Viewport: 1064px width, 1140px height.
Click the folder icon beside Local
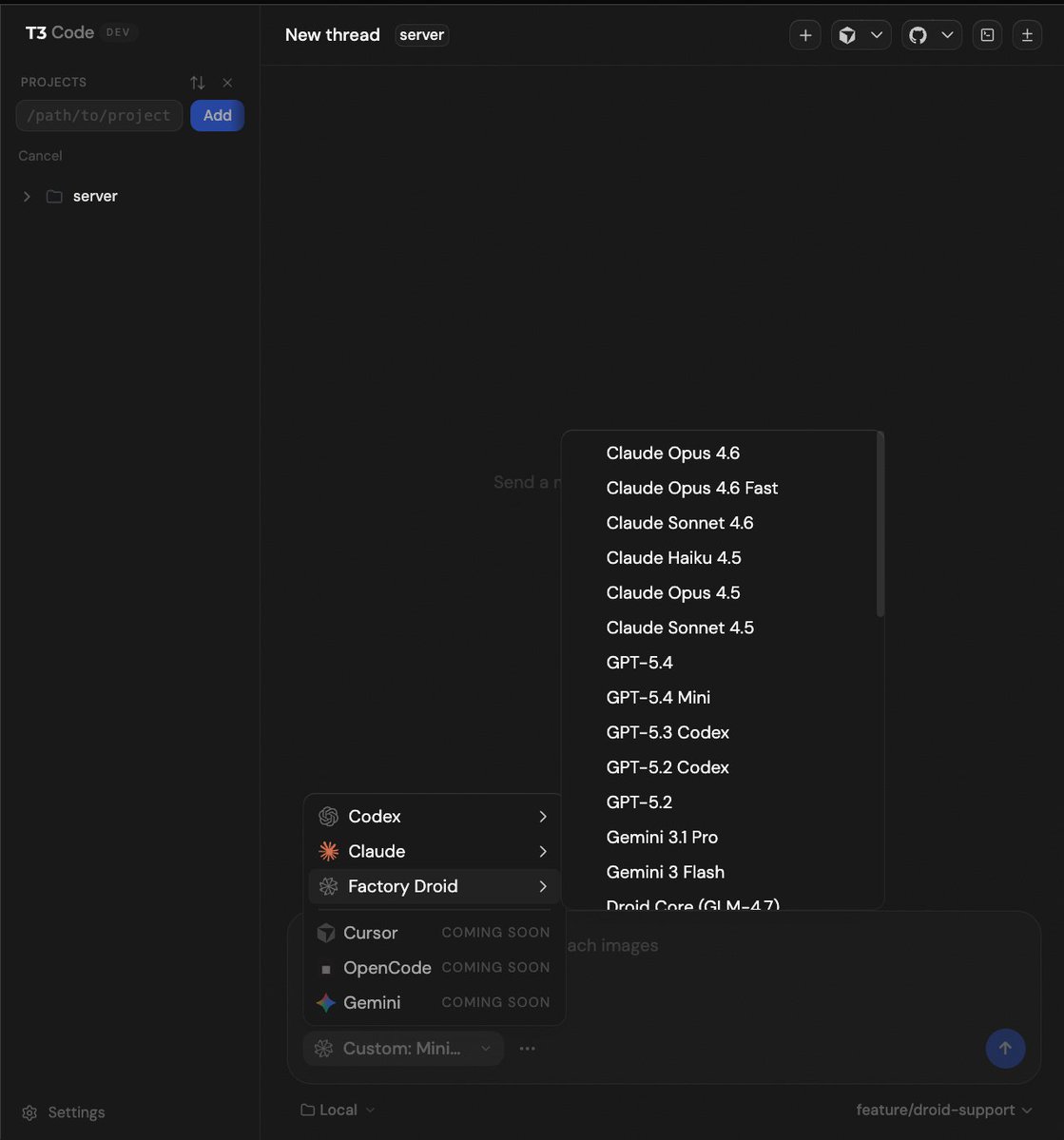308,1111
